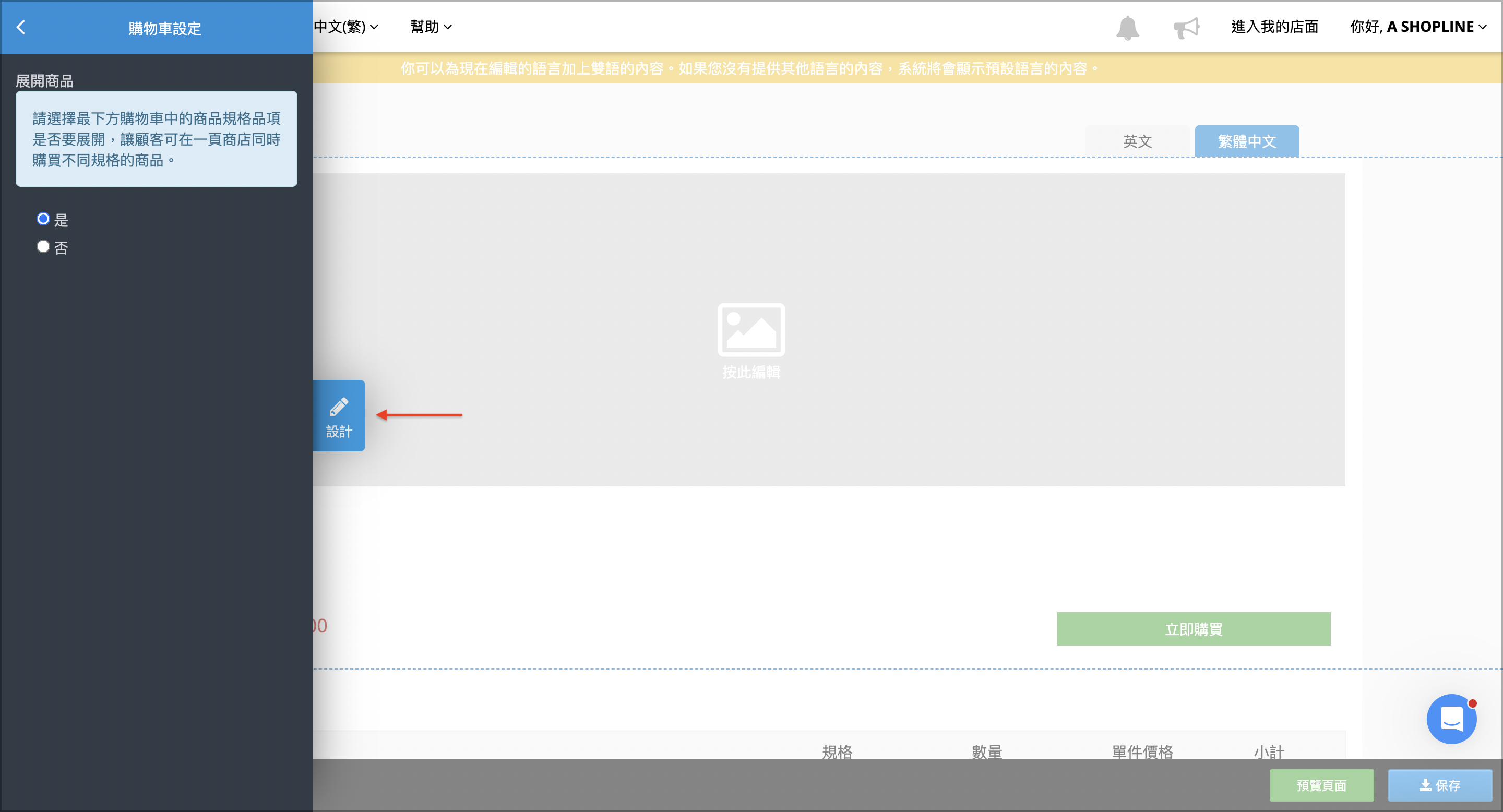Select the 否 radio option
This screenshot has height=812, width=1503.
point(43,247)
